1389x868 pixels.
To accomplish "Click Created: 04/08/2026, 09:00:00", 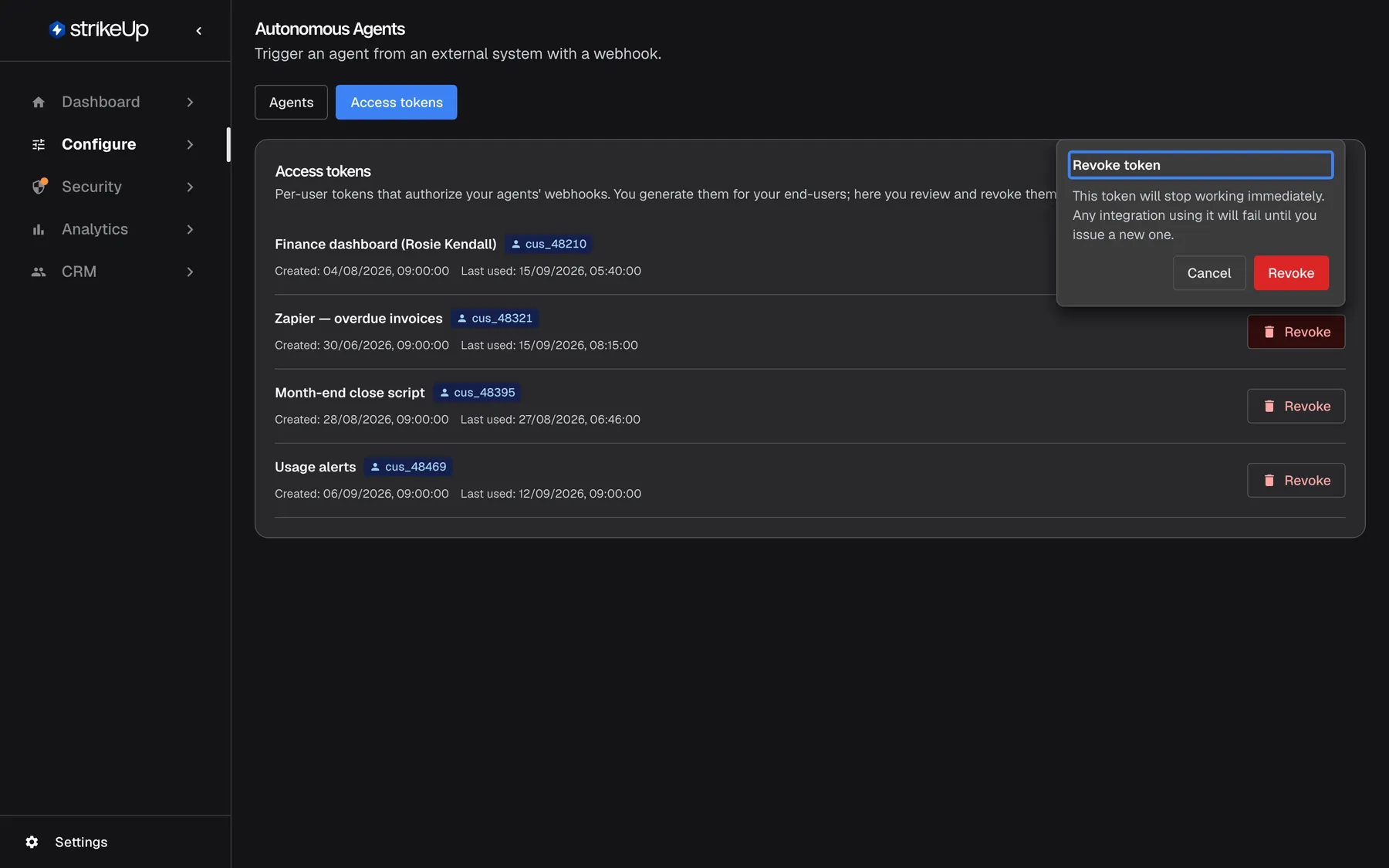I will point(362,271).
